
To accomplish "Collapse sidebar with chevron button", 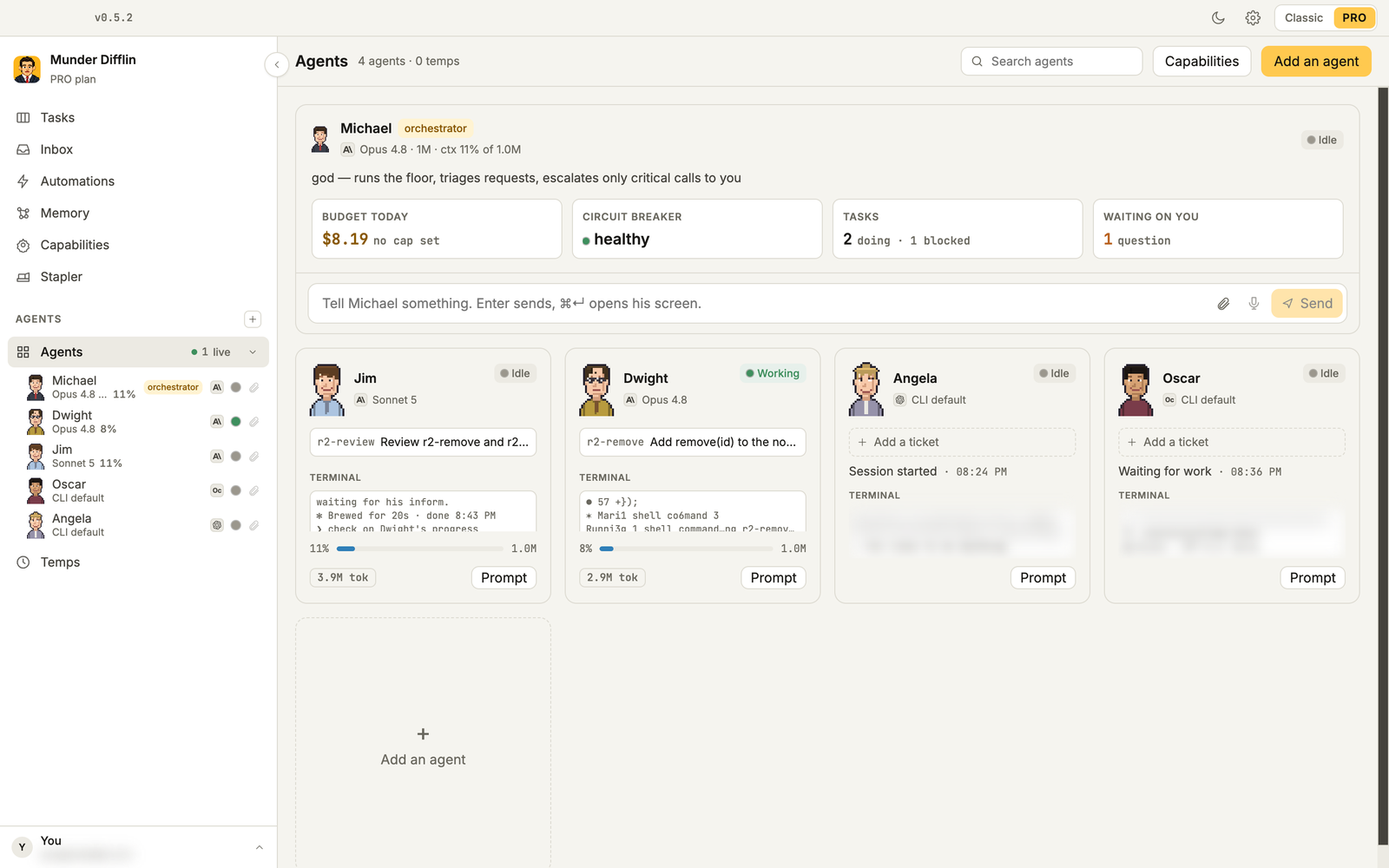I will pos(276,64).
